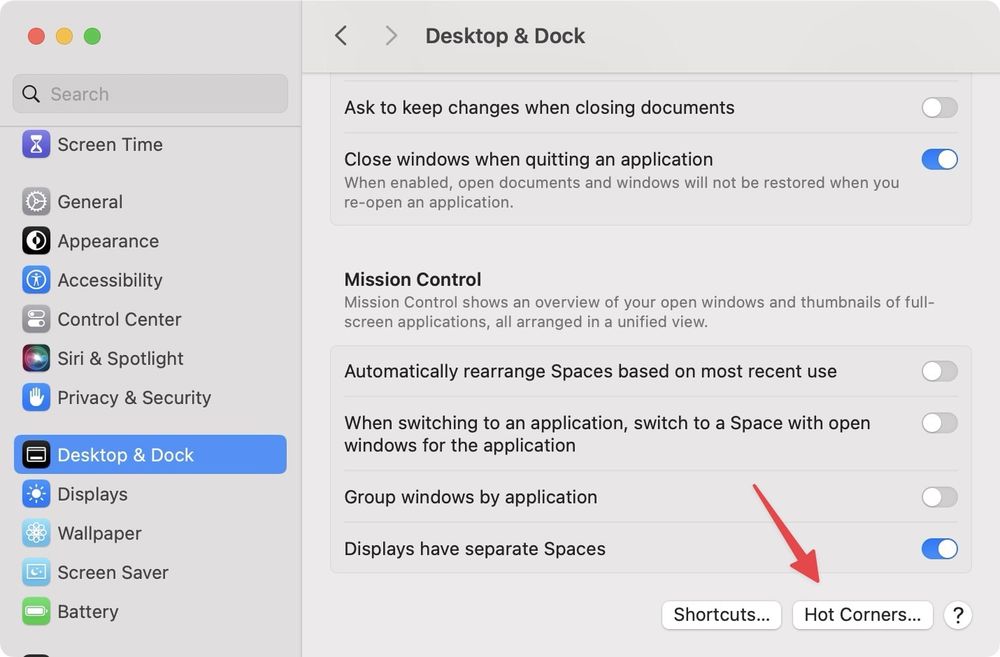Open the Screen Time settings icon

click(36, 144)
